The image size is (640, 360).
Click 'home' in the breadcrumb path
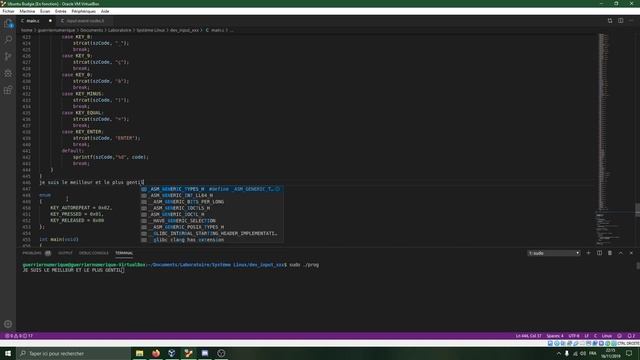click(x=27, y=30)
